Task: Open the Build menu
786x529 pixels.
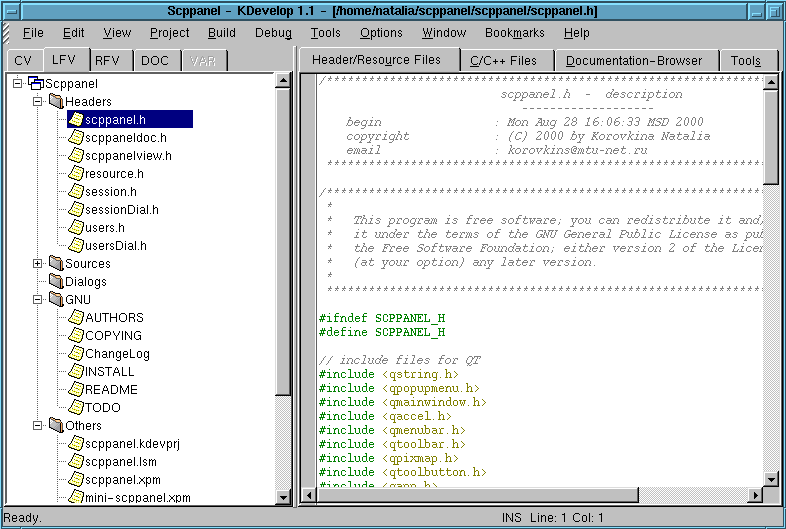Action: click(222, 33)
